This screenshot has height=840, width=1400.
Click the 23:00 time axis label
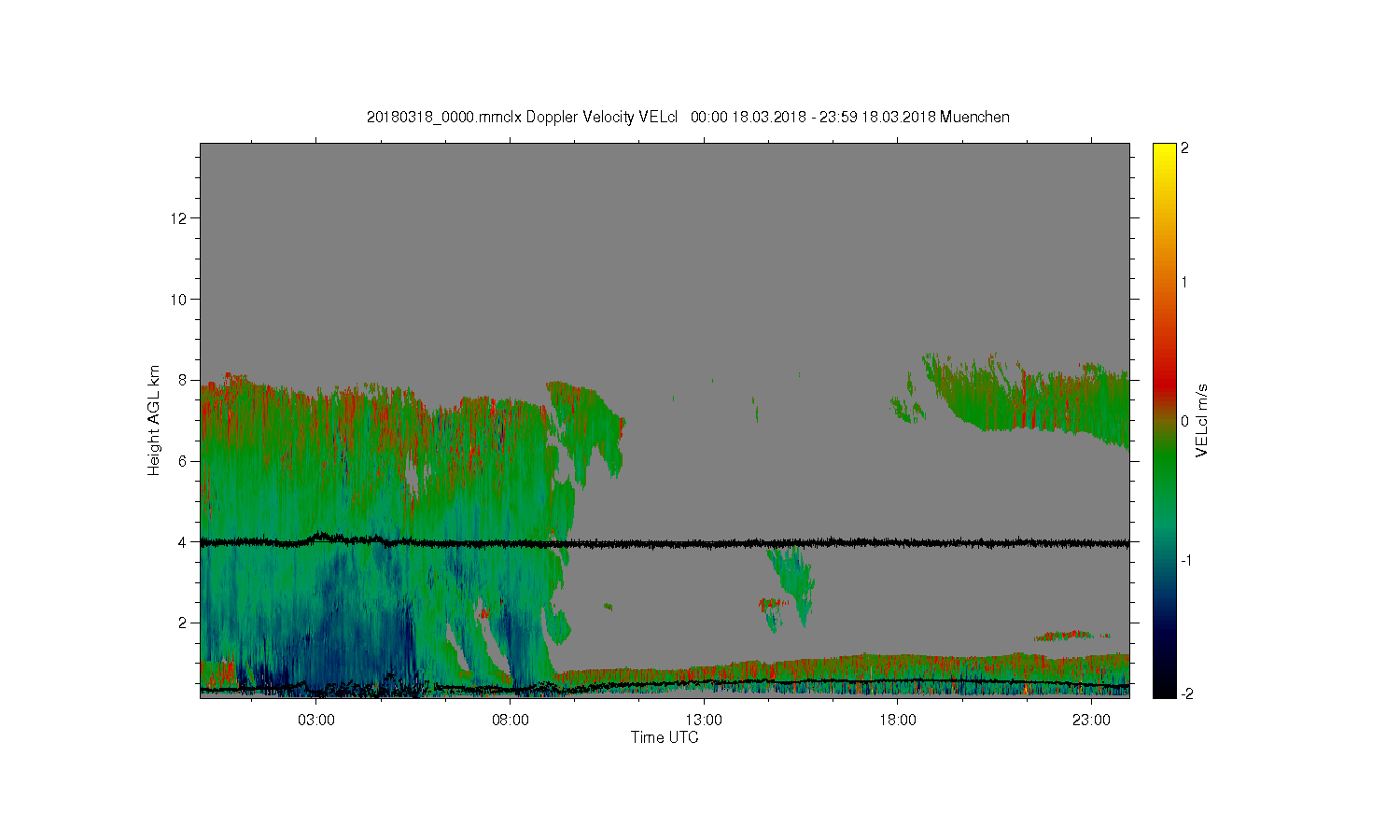(x=1090, y=721)
